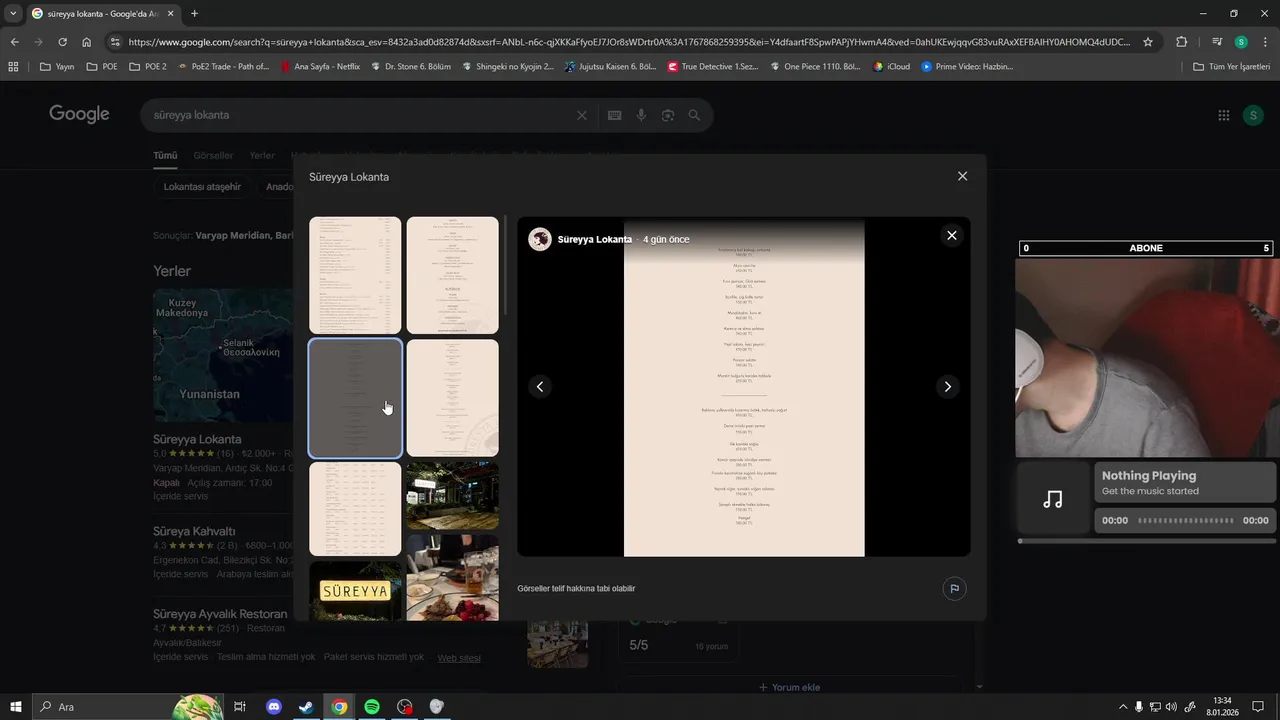The height and width of the screenshot is (720, 1280).
Task: Open Jujutsu Kaisen 6. Böl bookmark
Action: click(x=610, y=67)
